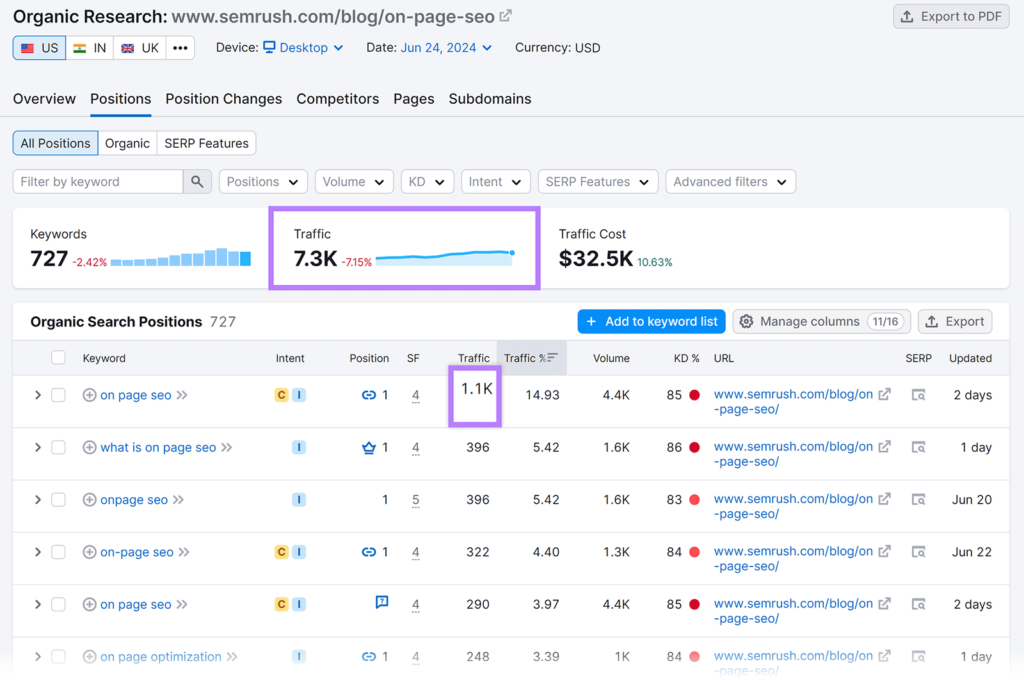The height and width of the screenshot is (681, 1024).
Task: Sort by the Volume column header
Action: 611,358
